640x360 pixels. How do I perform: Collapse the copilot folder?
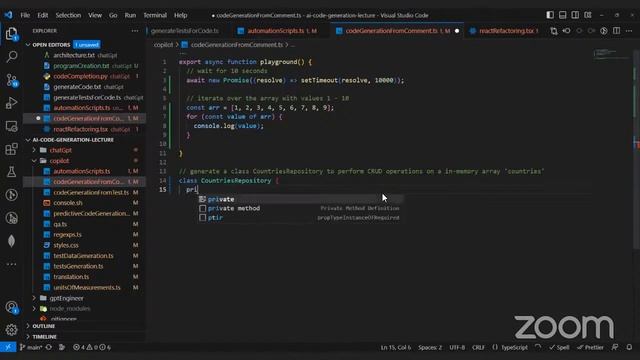coord(59,161)
